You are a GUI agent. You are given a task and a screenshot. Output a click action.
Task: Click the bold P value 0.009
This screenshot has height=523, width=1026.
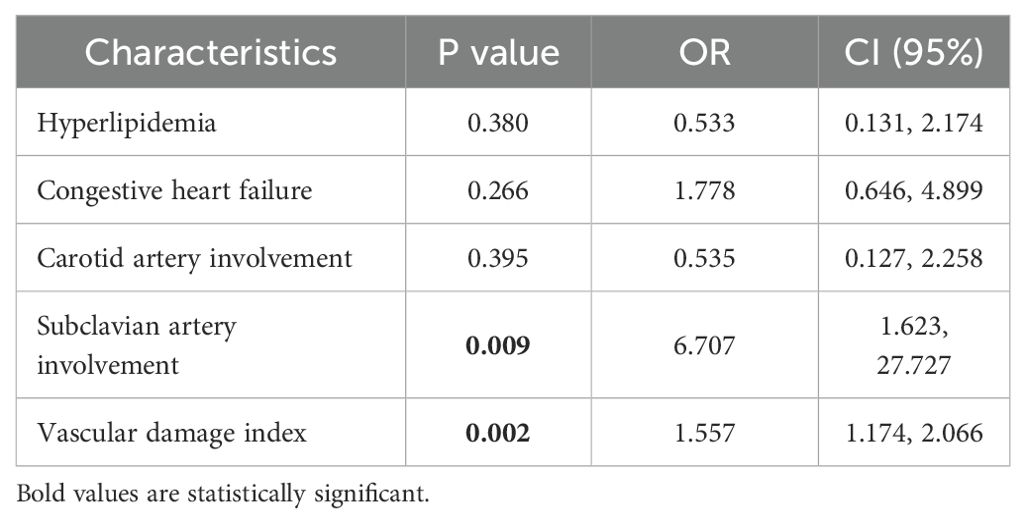(x=498, y=344)
